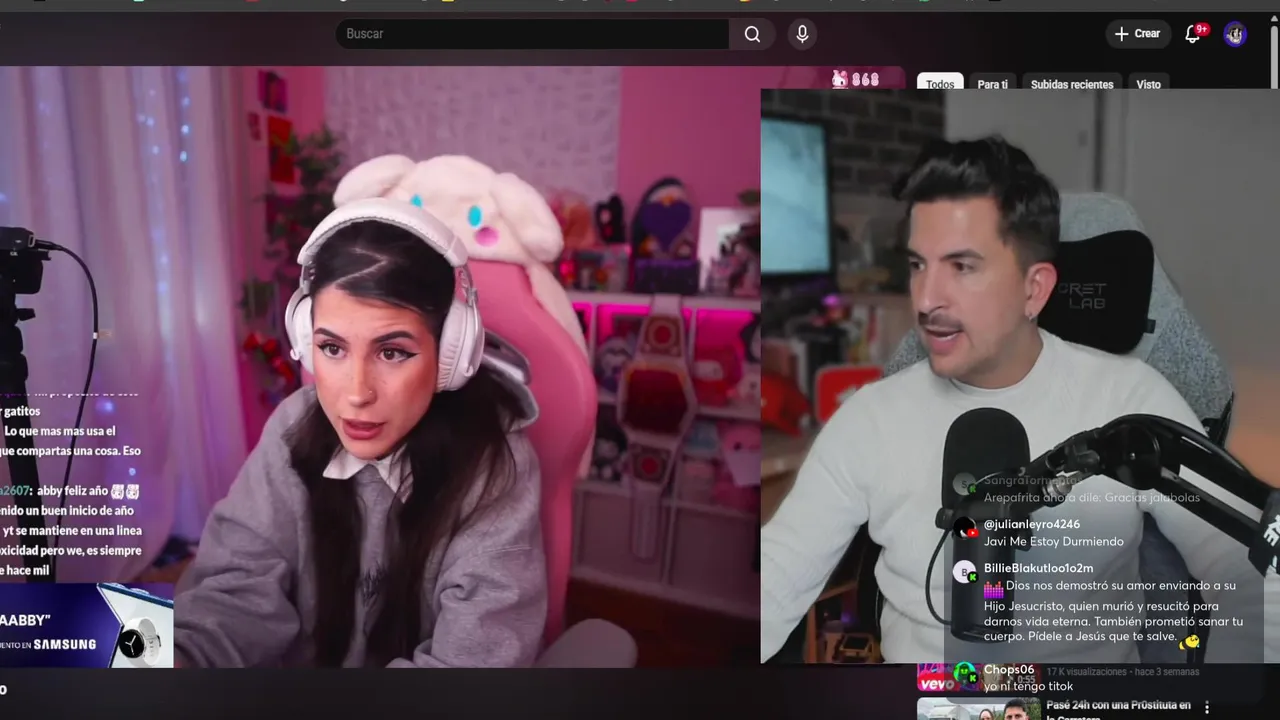Open the Pasé 24h video thumbnail
Image resolution: width=1280 pixels, height=720 pixels.
click(977, 709)
